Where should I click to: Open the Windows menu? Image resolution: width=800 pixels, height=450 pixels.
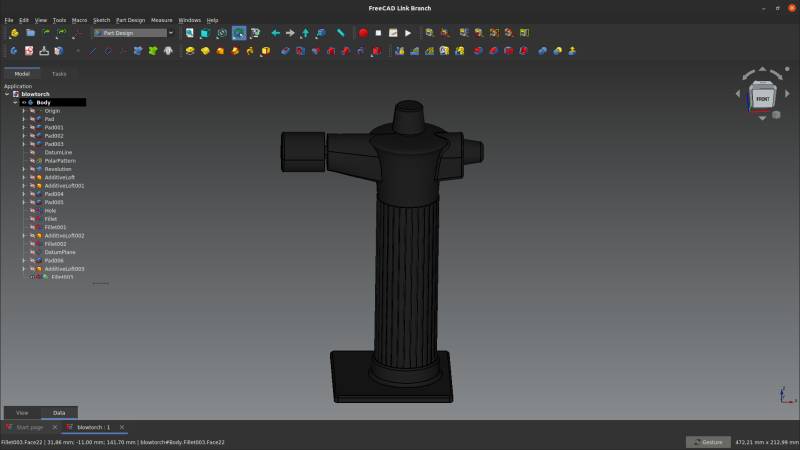click(190, 20)
